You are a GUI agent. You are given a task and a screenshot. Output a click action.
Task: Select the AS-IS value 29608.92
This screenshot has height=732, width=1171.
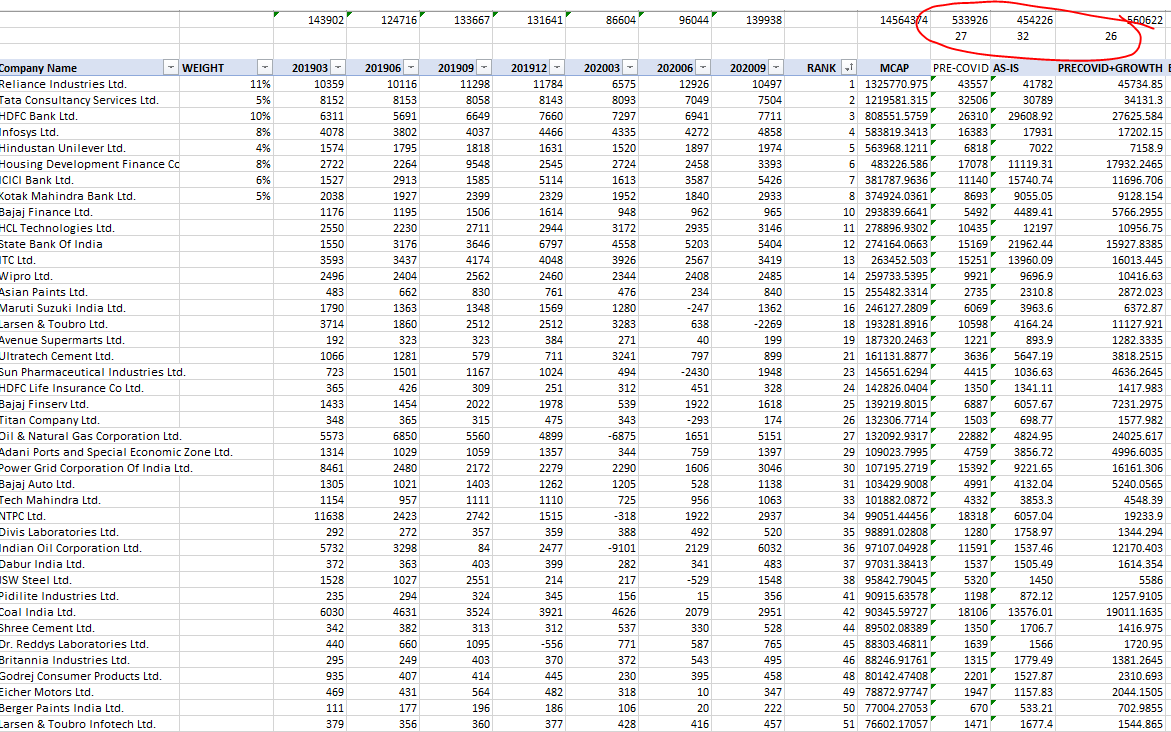[x=1023, y=117]
